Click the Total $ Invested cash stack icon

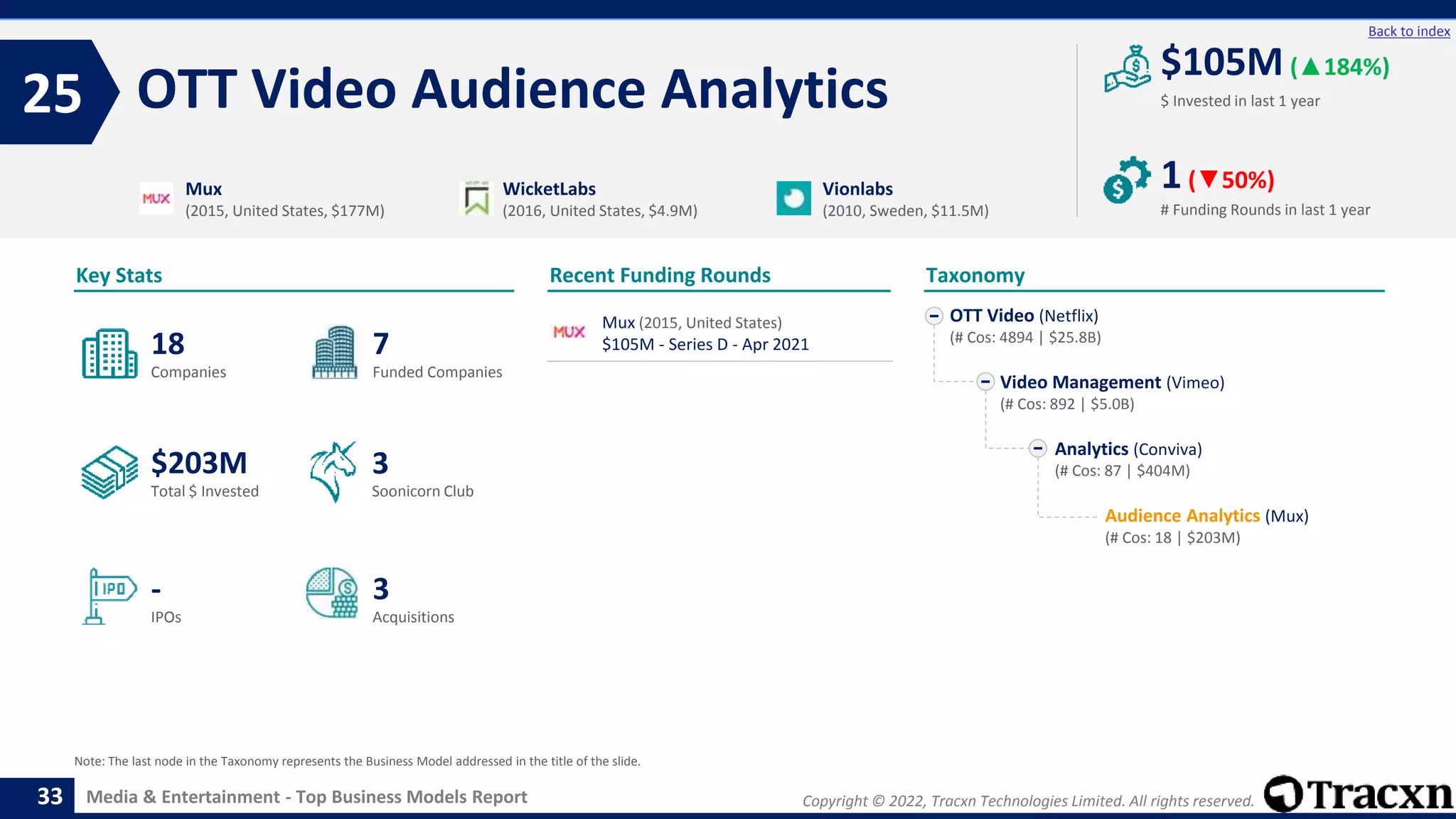tap(109, 472)
